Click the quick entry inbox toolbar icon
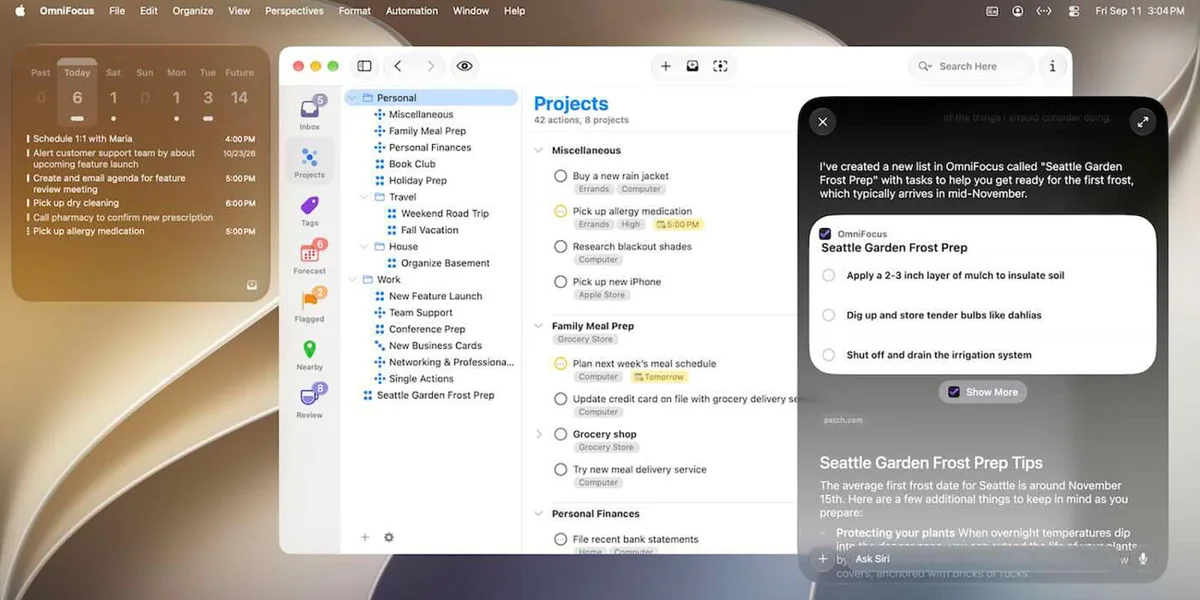Image resolution: width=1200 pixels, height=600 pixels. tap(692, 66)
